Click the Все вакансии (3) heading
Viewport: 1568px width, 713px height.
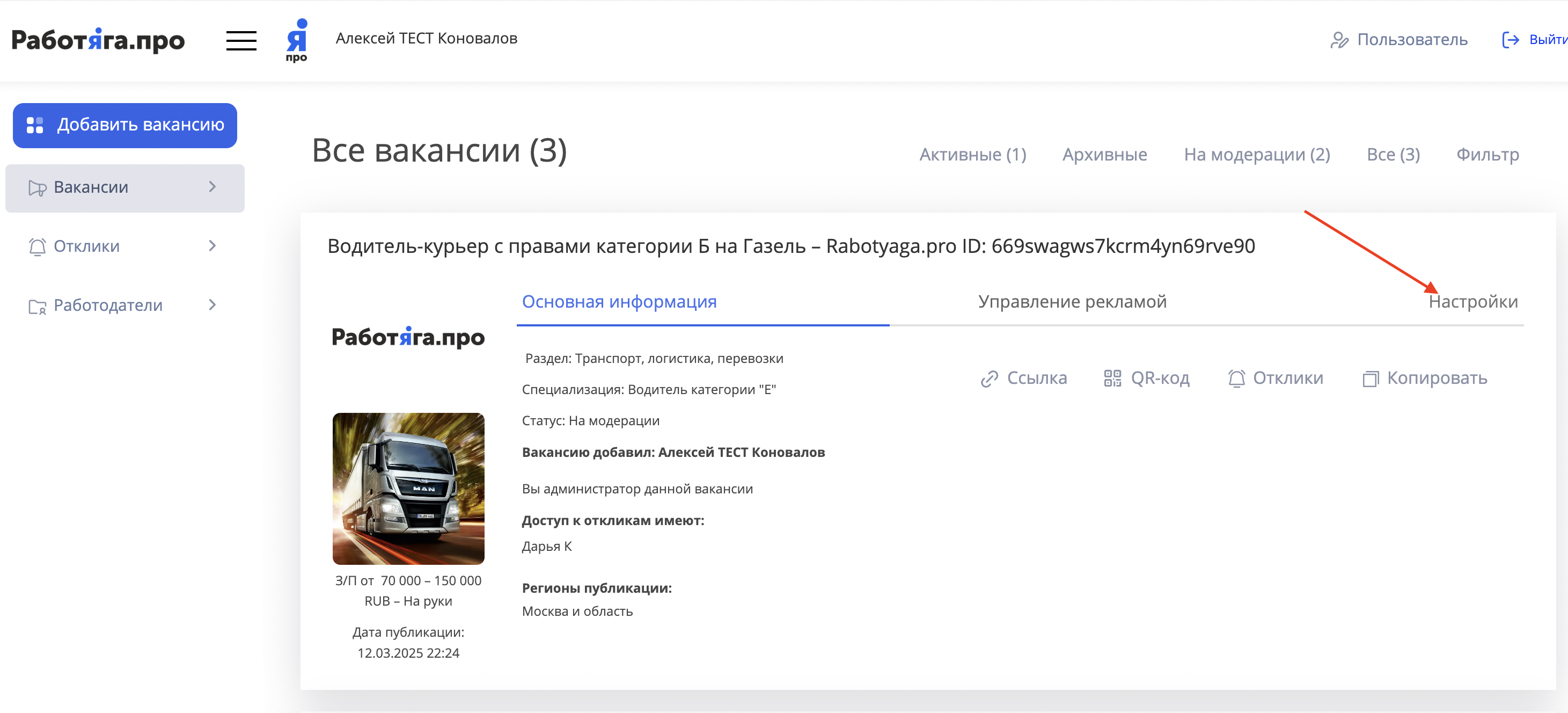click(x=439, y=150)
